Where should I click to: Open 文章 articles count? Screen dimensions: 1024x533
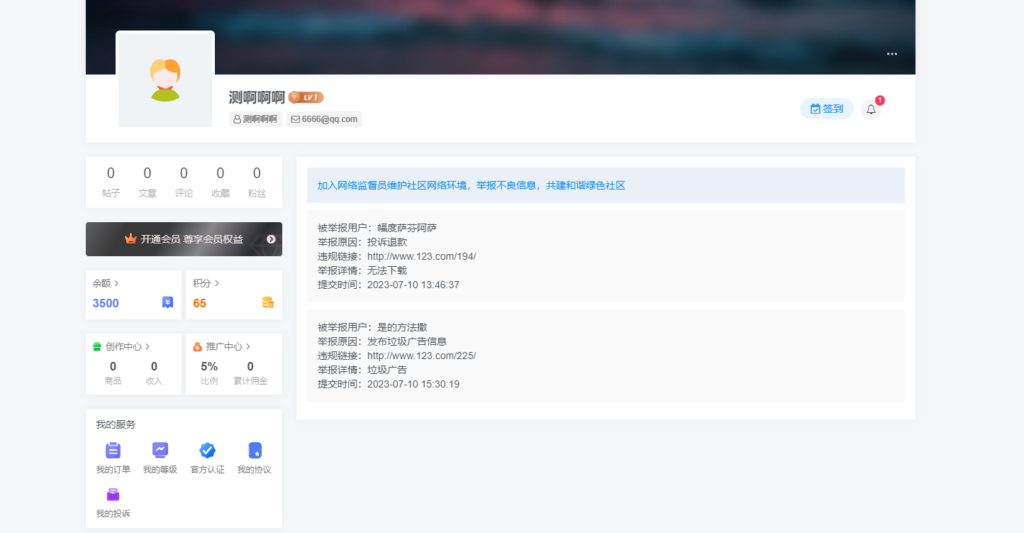pyautogui.click(x=147, y=182)
